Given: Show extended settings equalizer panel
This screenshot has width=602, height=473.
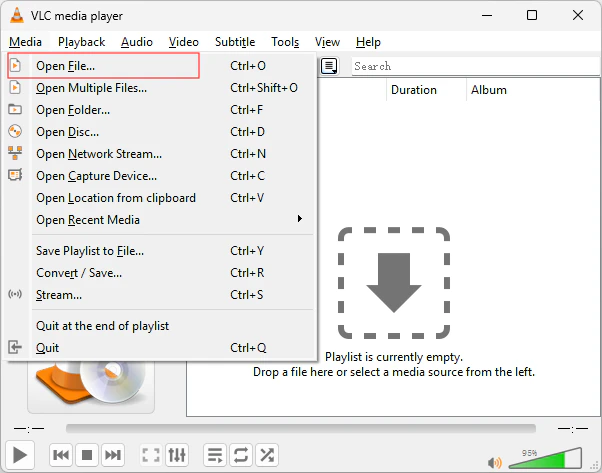Looking at the screenshot, I should coord(177,455).
